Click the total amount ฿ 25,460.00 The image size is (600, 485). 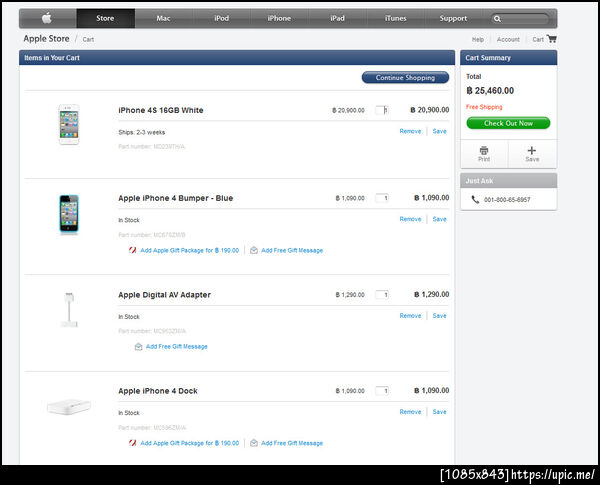tap(490, 91)
